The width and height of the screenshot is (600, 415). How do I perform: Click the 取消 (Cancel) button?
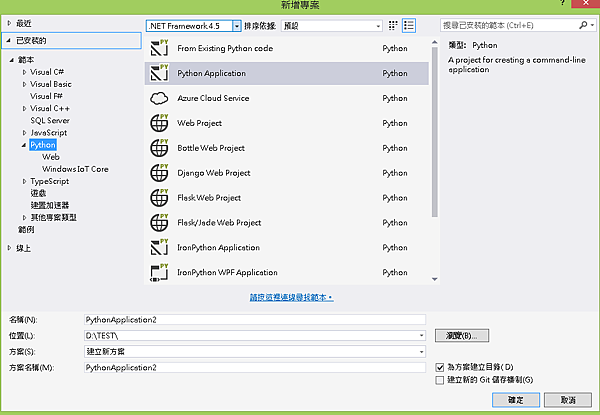(x=568, y=400)
